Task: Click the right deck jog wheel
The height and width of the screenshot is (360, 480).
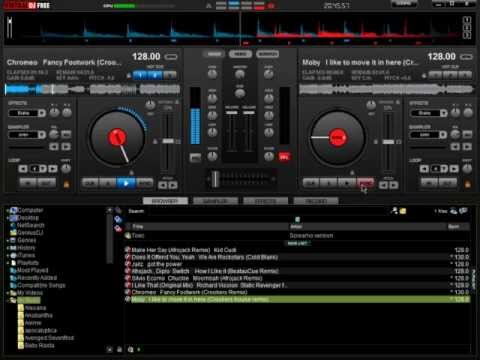Action: [x=338, y=138]
